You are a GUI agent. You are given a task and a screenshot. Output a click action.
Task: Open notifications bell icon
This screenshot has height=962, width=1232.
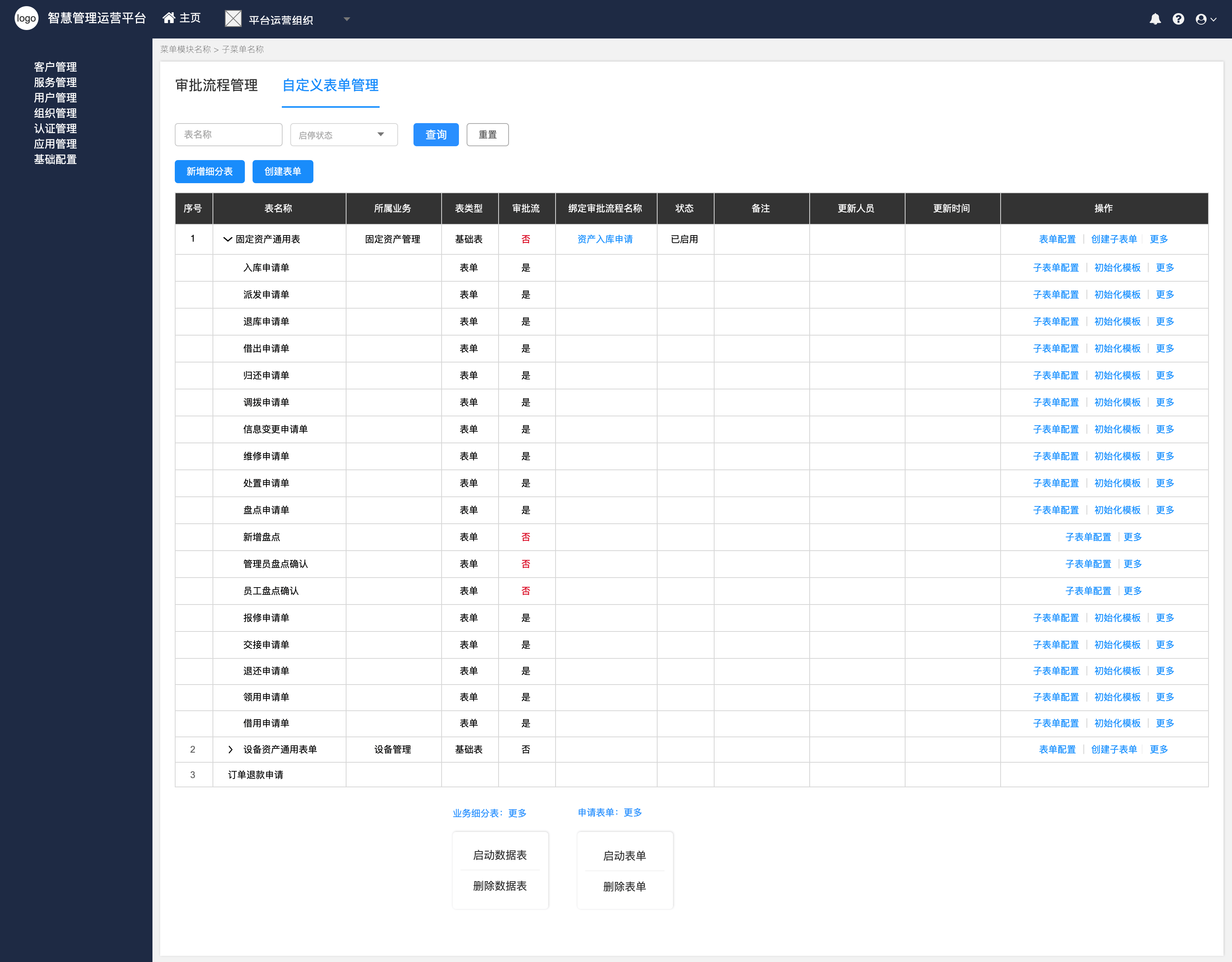coord(1155,19)
